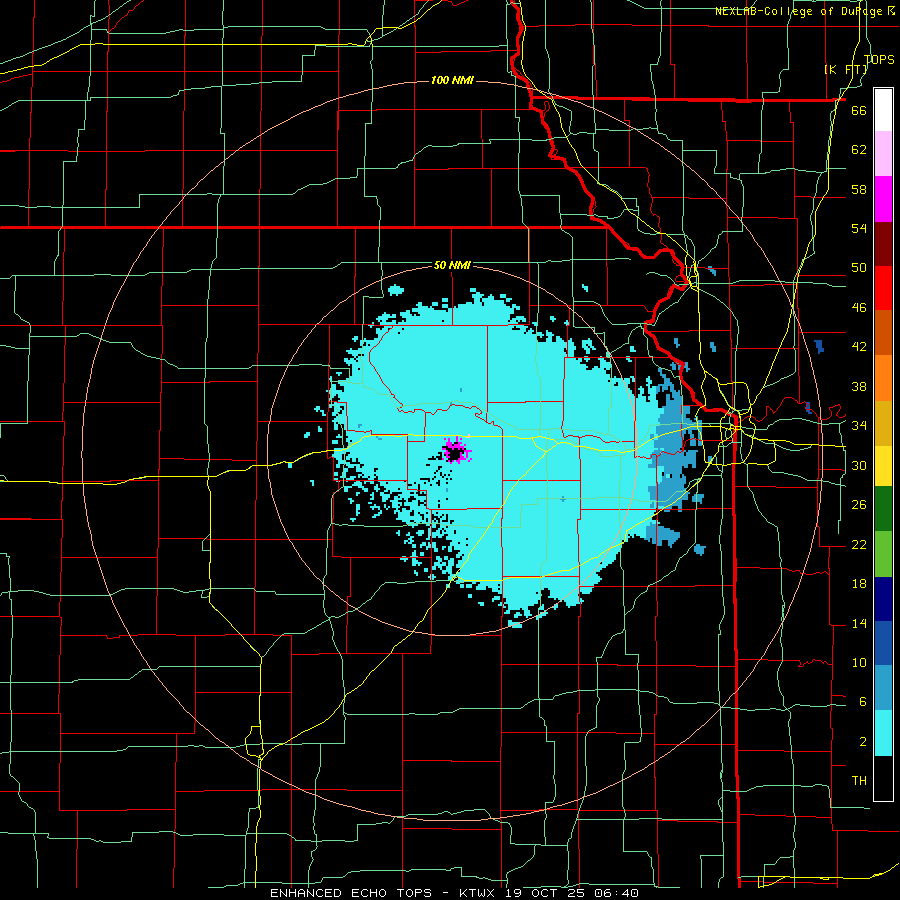Select the magenta swatch in the legend
Image resolution: width=900 pixels, height=900 pixels.
[883, 199]
